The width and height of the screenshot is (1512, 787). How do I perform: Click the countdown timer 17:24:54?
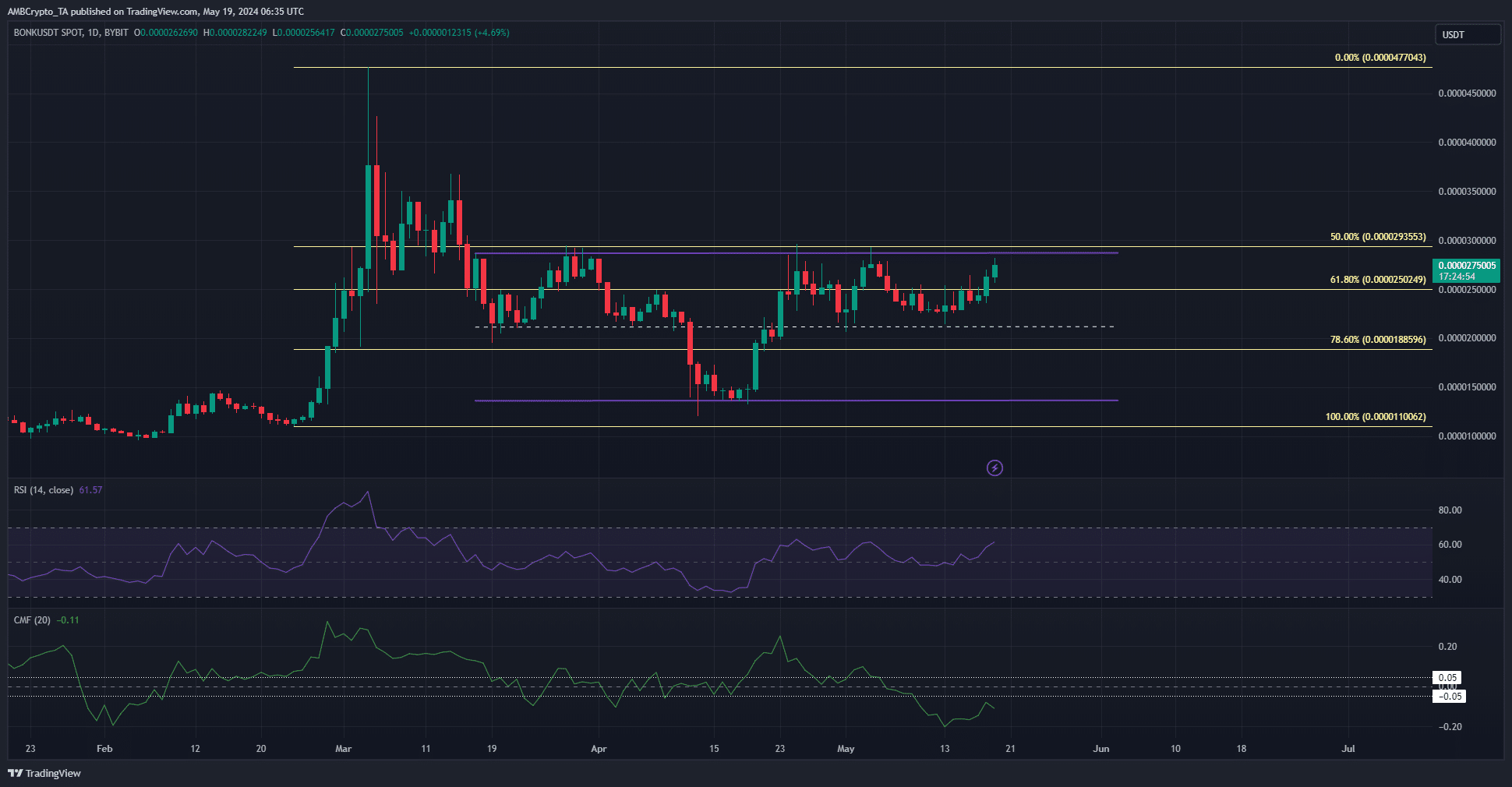(1457, 277)
